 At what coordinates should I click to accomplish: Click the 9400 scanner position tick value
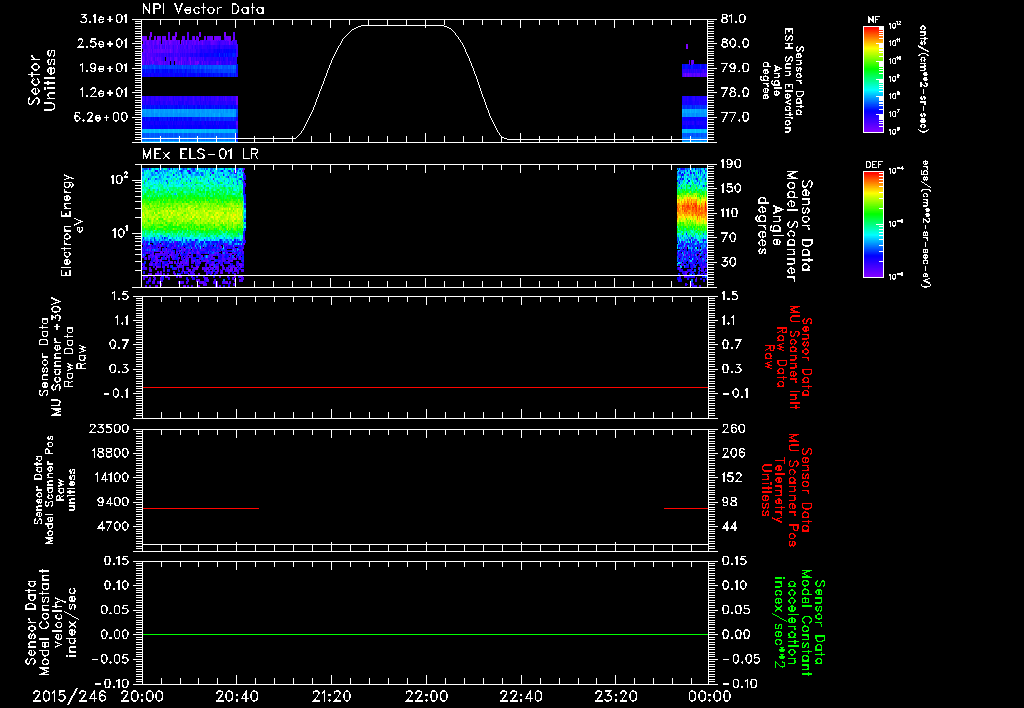pyautogui.click(x=112, y=502)
